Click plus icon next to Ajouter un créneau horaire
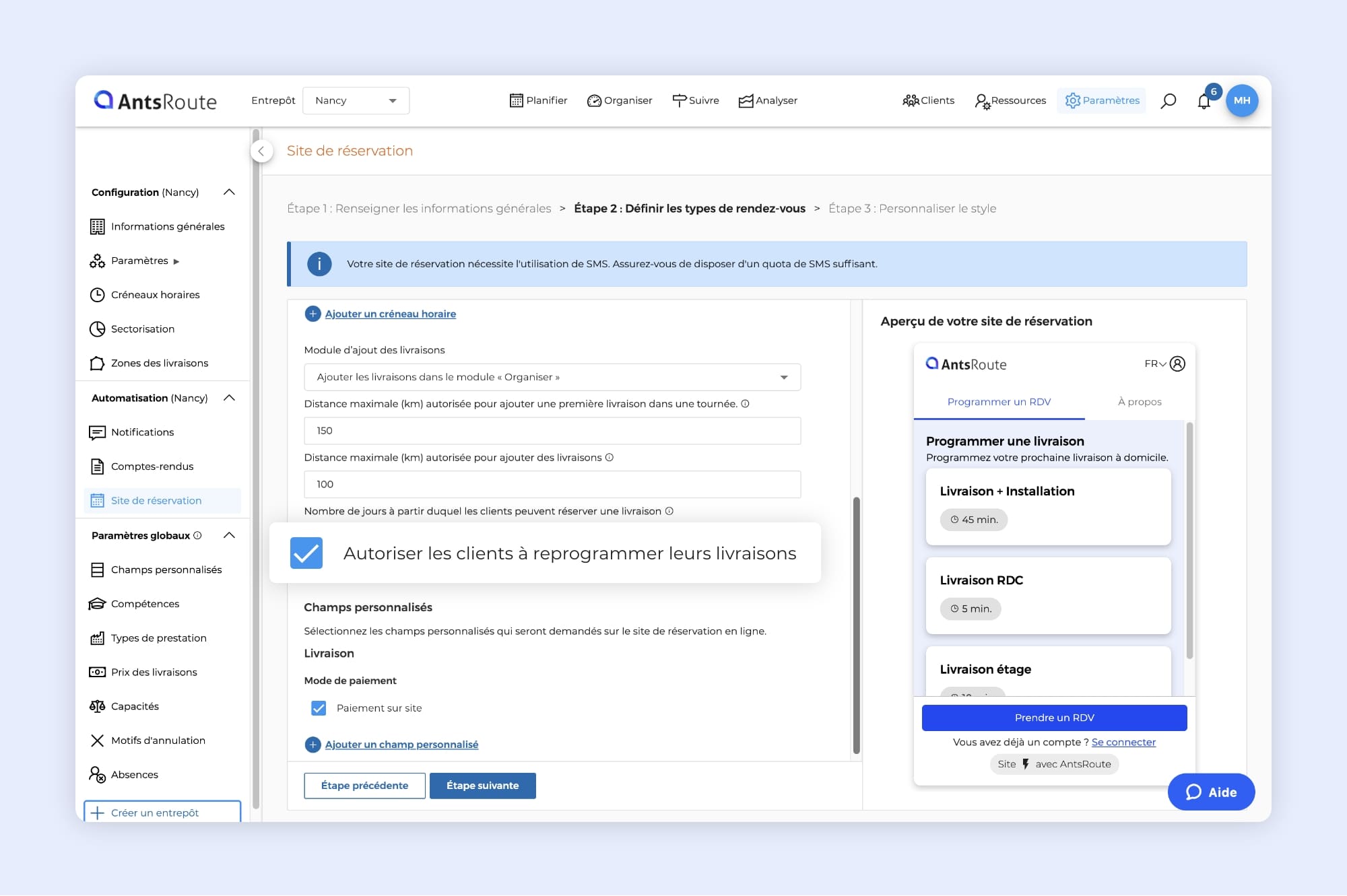The image size is (1347, 896). point(313,314)
